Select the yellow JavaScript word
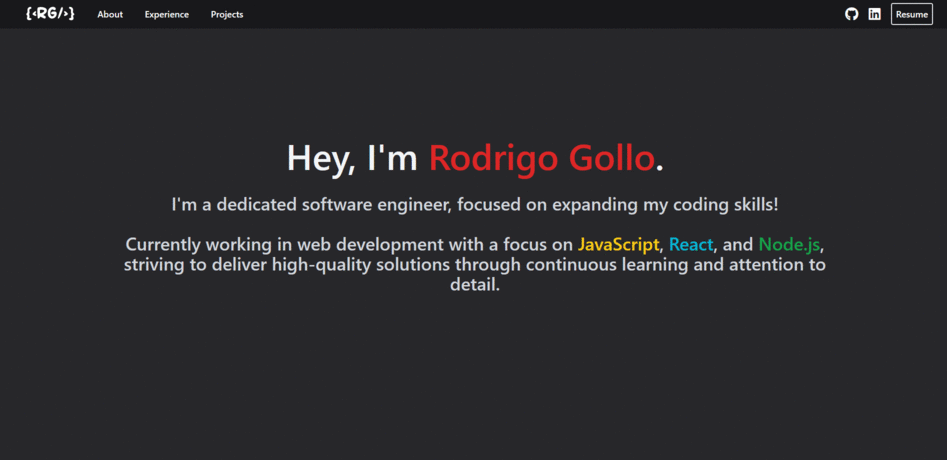Viewport: 947px width, 460px height. pyautogui.click(x=618, y=244)
